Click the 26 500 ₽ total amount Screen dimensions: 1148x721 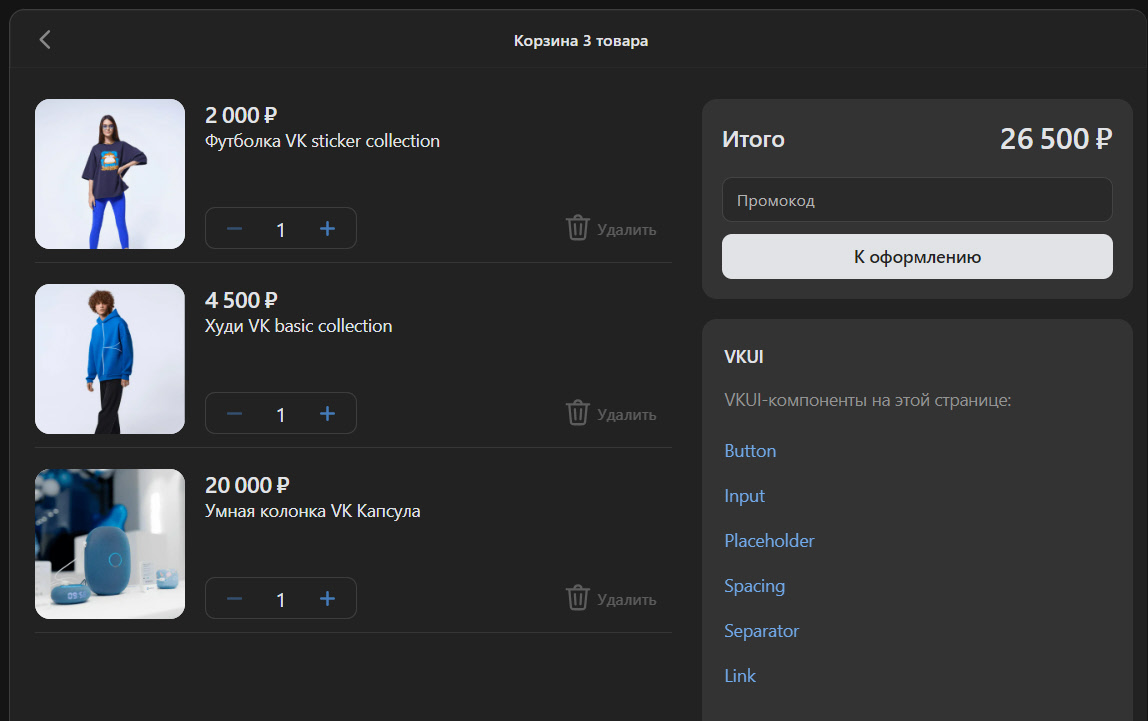pyautogui.click(x=1056, y=138)
